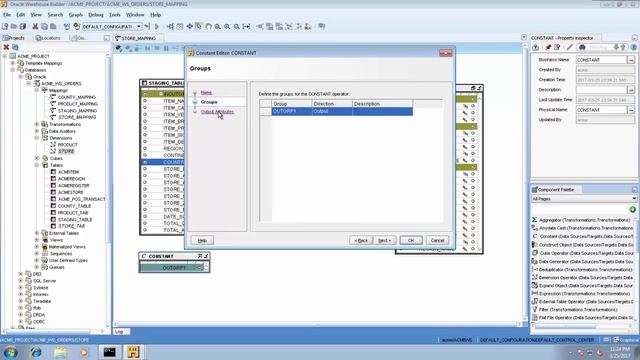Open the Debug menu
640x360 pixels.
(96, 15)
